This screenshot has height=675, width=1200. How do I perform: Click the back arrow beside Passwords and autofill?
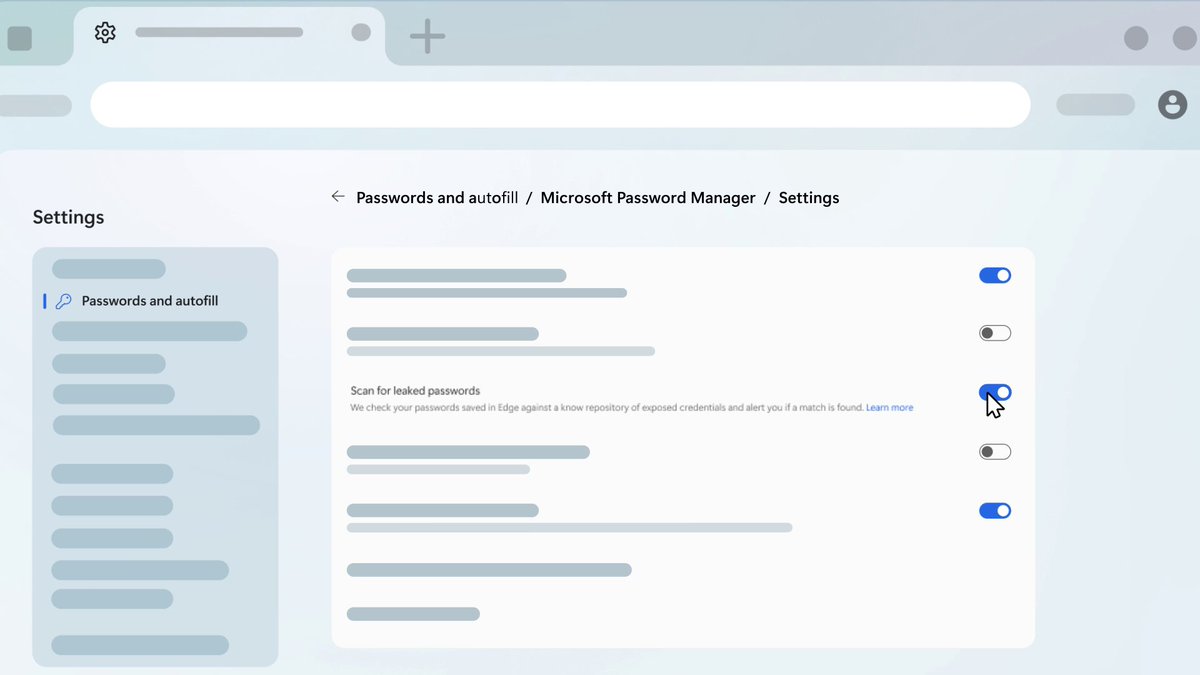pos(338,197)
